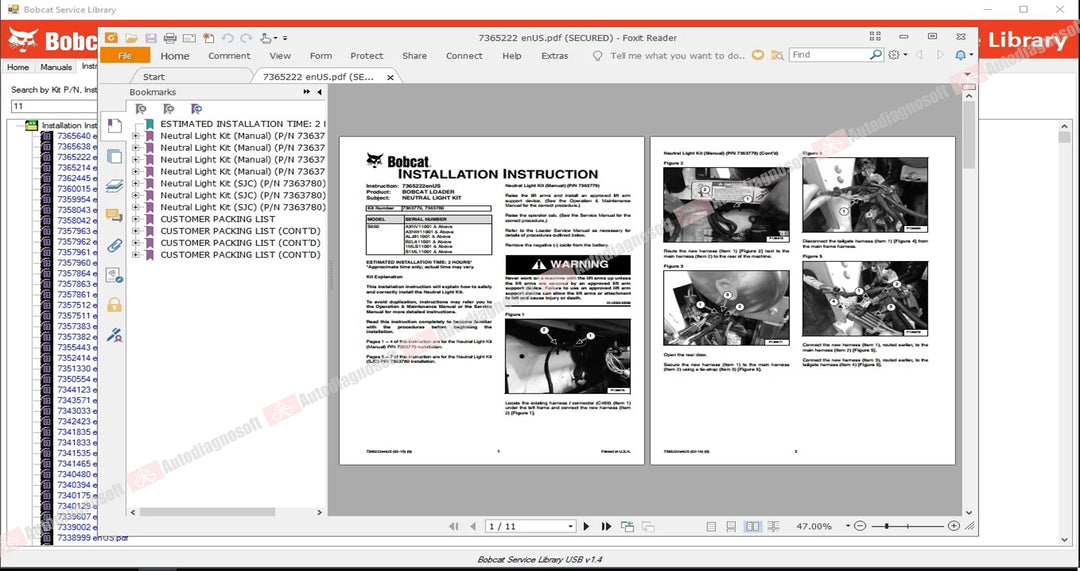Select ESTIMATED INSTALLATION TIME bookmark
1080x571 pixels.
[242, 124]
